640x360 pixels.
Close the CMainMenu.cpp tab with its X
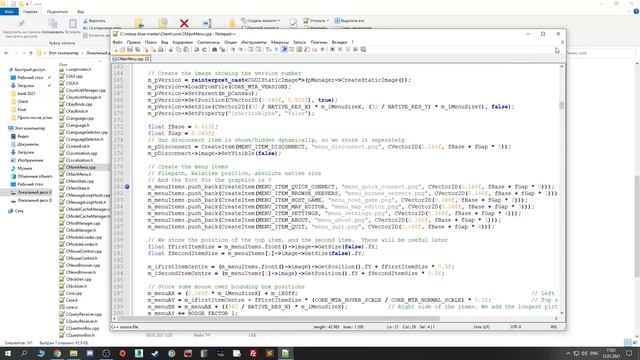147,59
